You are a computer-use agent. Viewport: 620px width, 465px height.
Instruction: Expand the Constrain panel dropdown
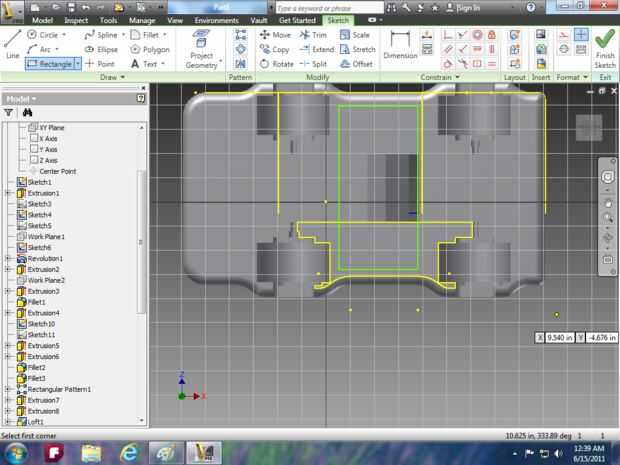pos(457,77)
